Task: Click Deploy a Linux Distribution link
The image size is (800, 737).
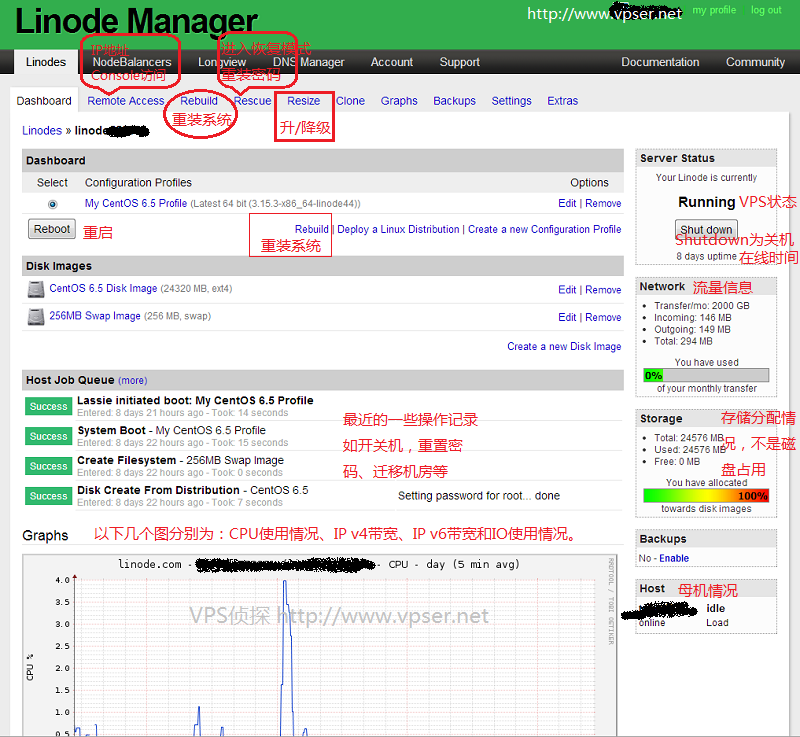Action: [398, 230]
